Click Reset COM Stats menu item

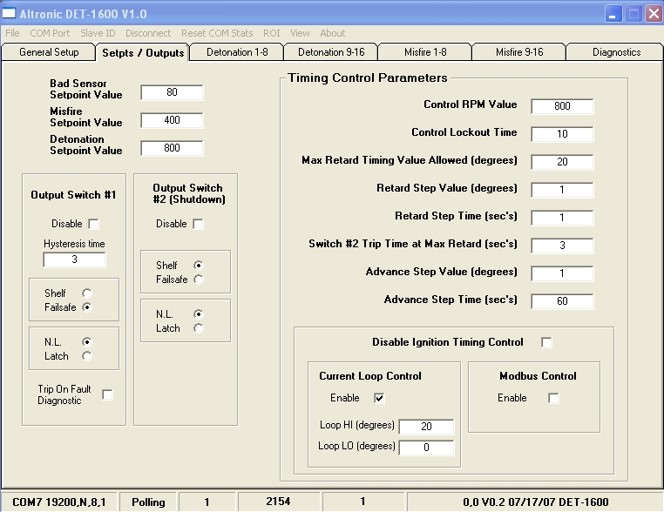click(x=217, y=33)
